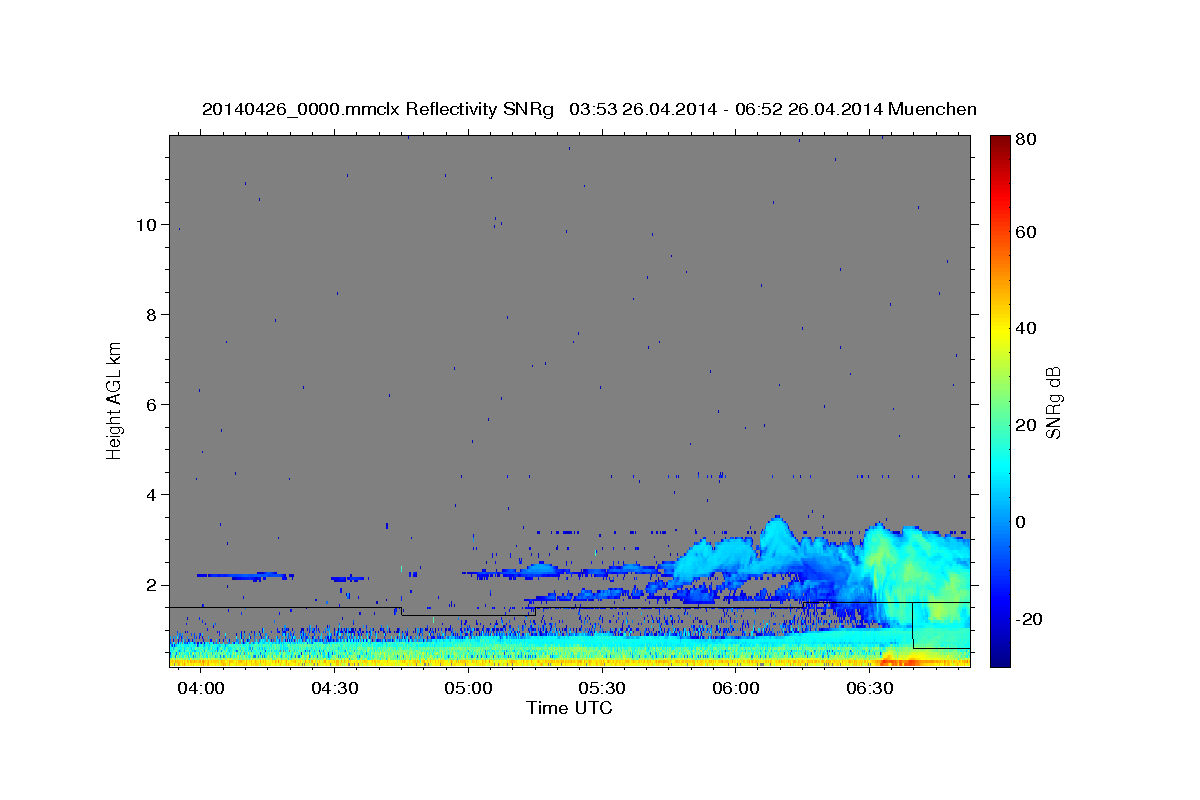Click the colorbar value 40
Viewport: 1200px width, 800px height.
click(x=1025, y=328)
